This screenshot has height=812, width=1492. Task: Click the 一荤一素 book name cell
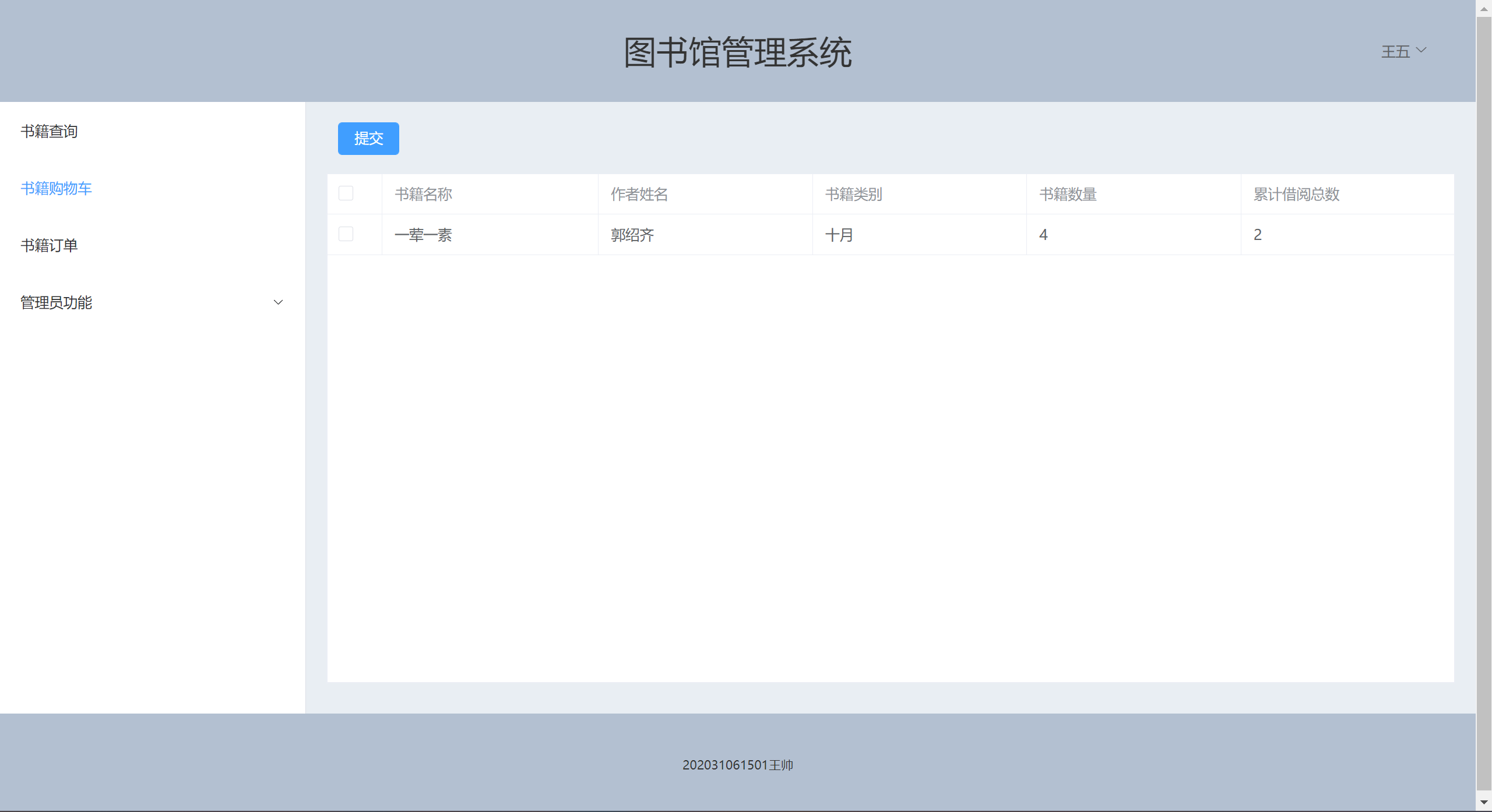point(424,235)
